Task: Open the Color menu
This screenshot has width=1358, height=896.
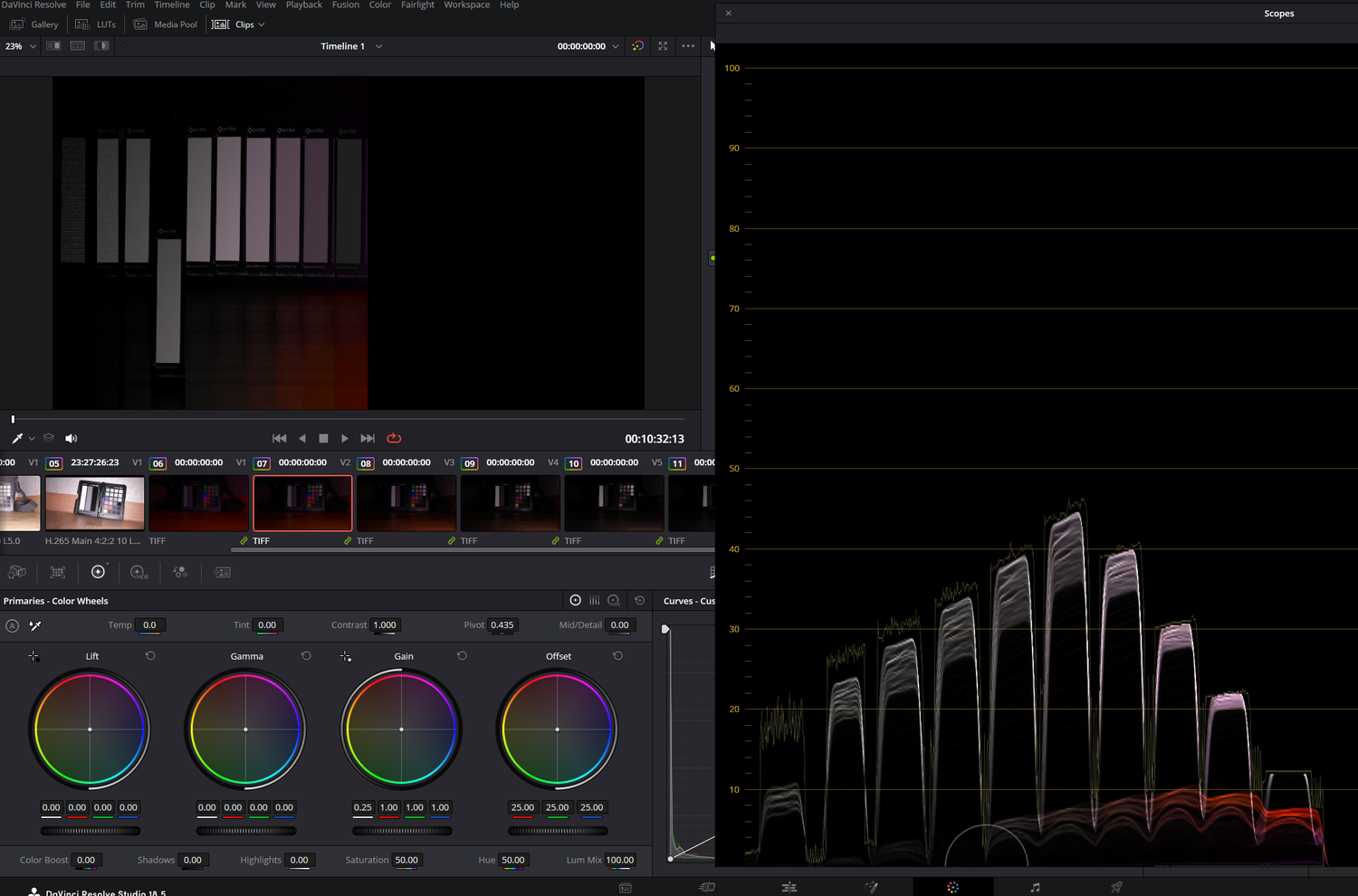Action: pyautogui.click(x=379, y=5)
